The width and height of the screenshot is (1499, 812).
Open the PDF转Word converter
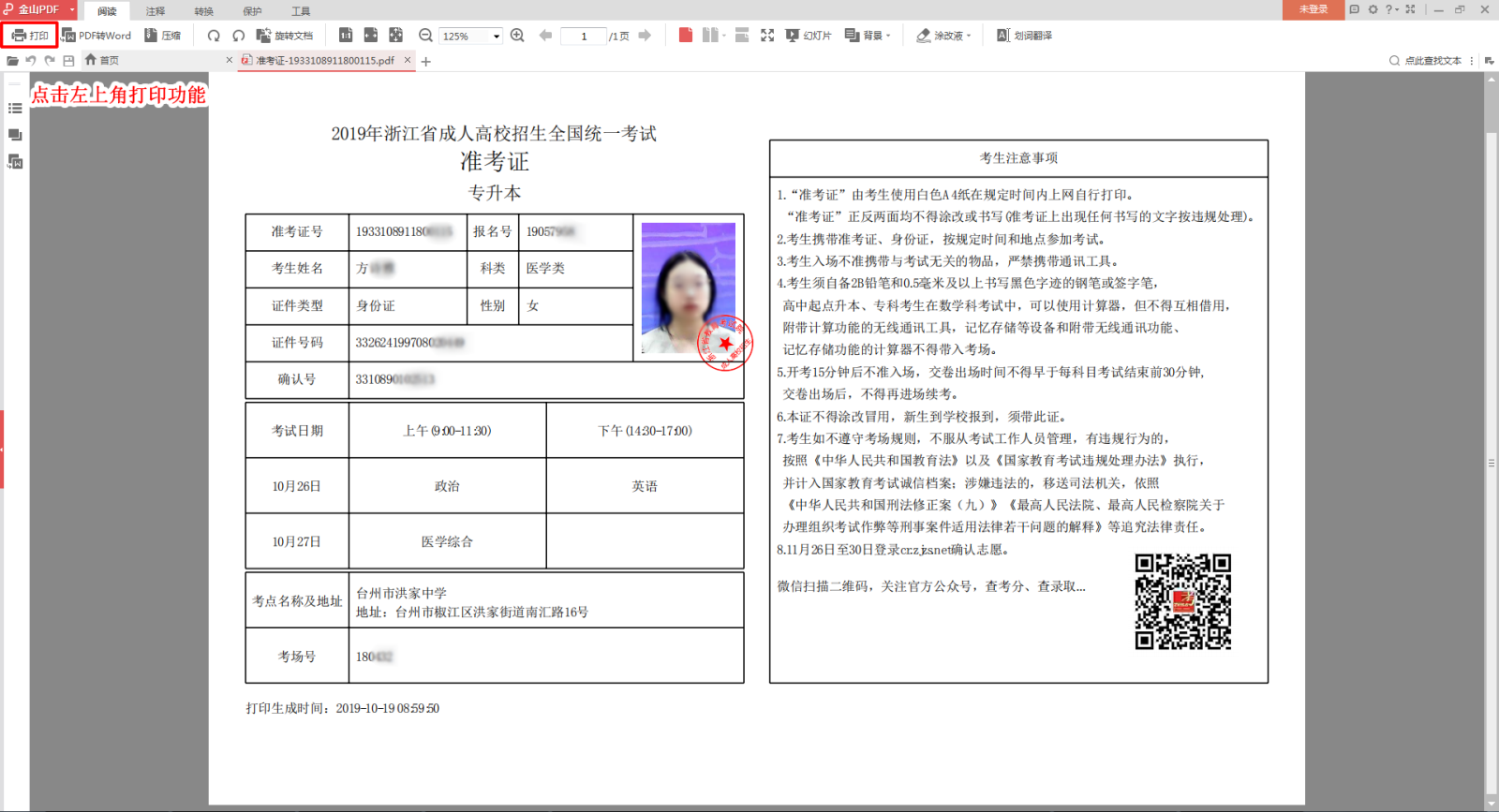pos(96,36)
